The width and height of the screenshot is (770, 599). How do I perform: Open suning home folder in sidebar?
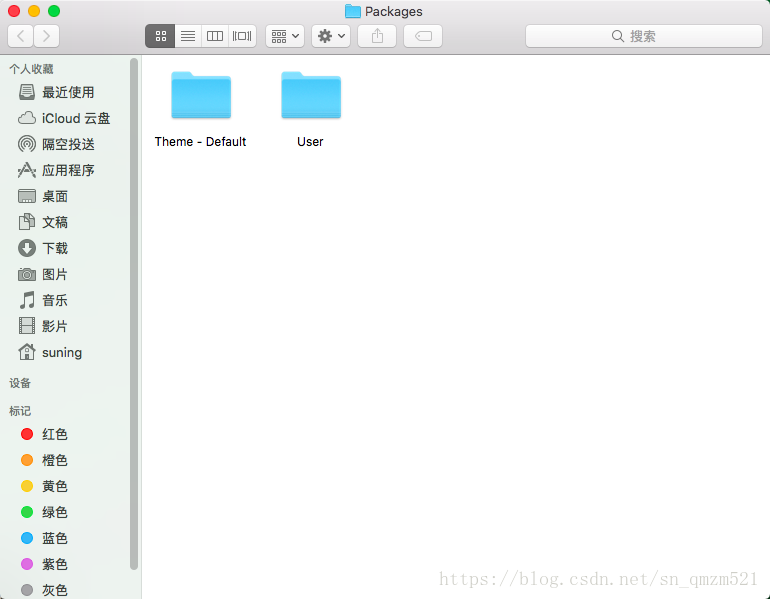pyautogui.click(x=50, y=352)
